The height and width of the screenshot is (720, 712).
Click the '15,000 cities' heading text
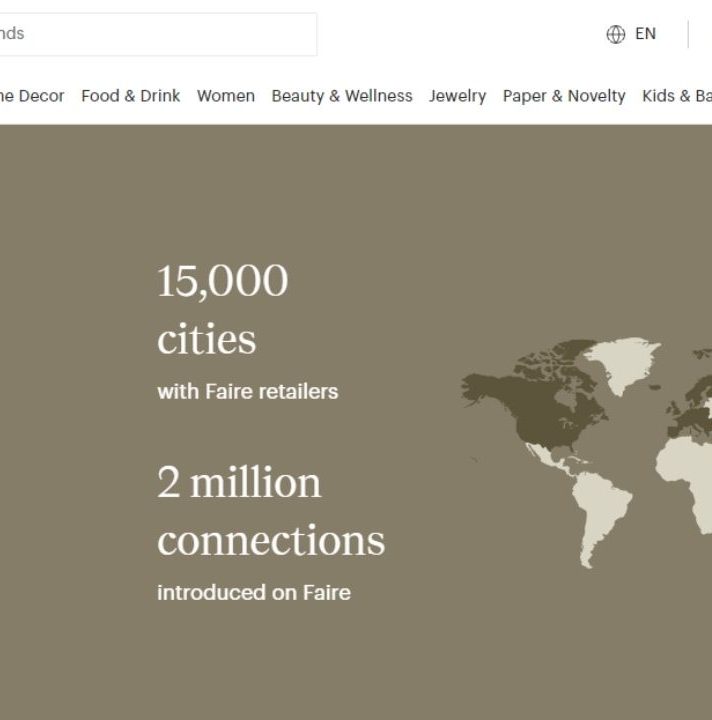coord(223,309)
